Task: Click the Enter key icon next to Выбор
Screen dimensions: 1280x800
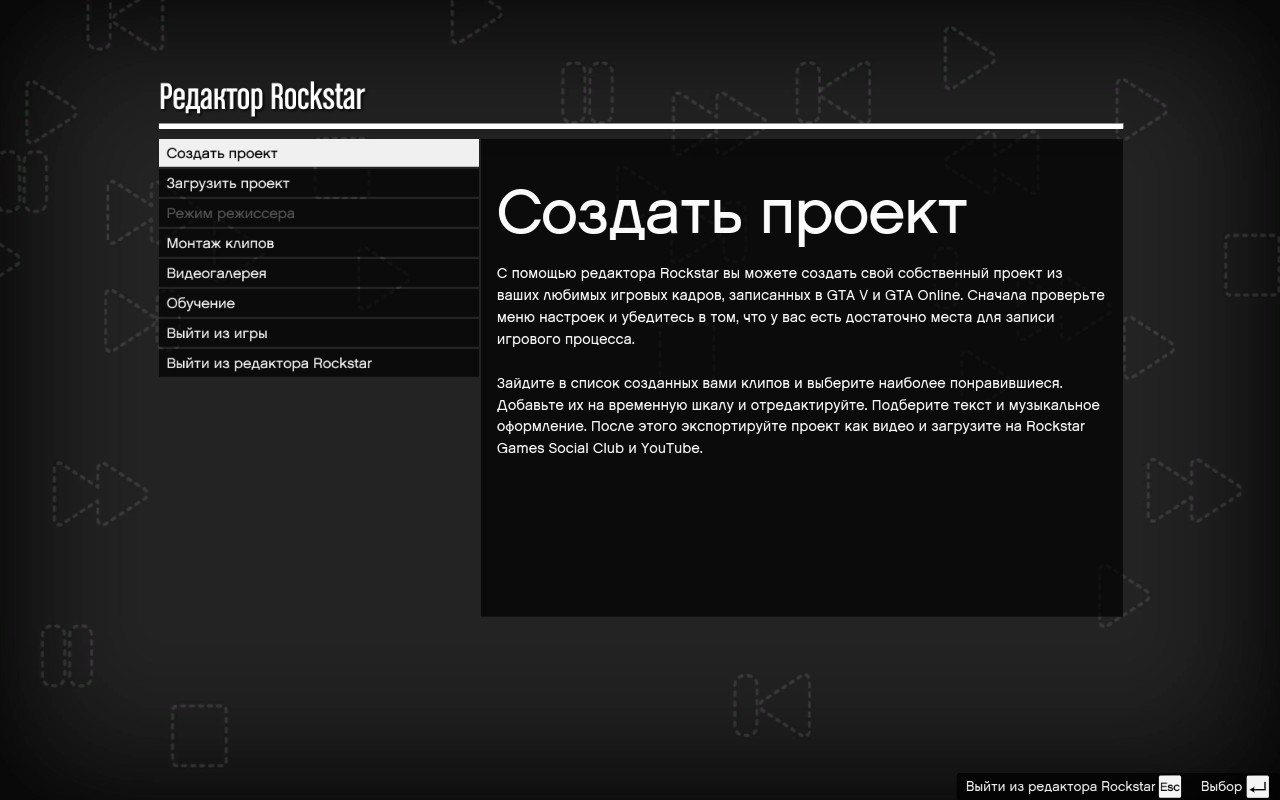Action: point(1257,787)
